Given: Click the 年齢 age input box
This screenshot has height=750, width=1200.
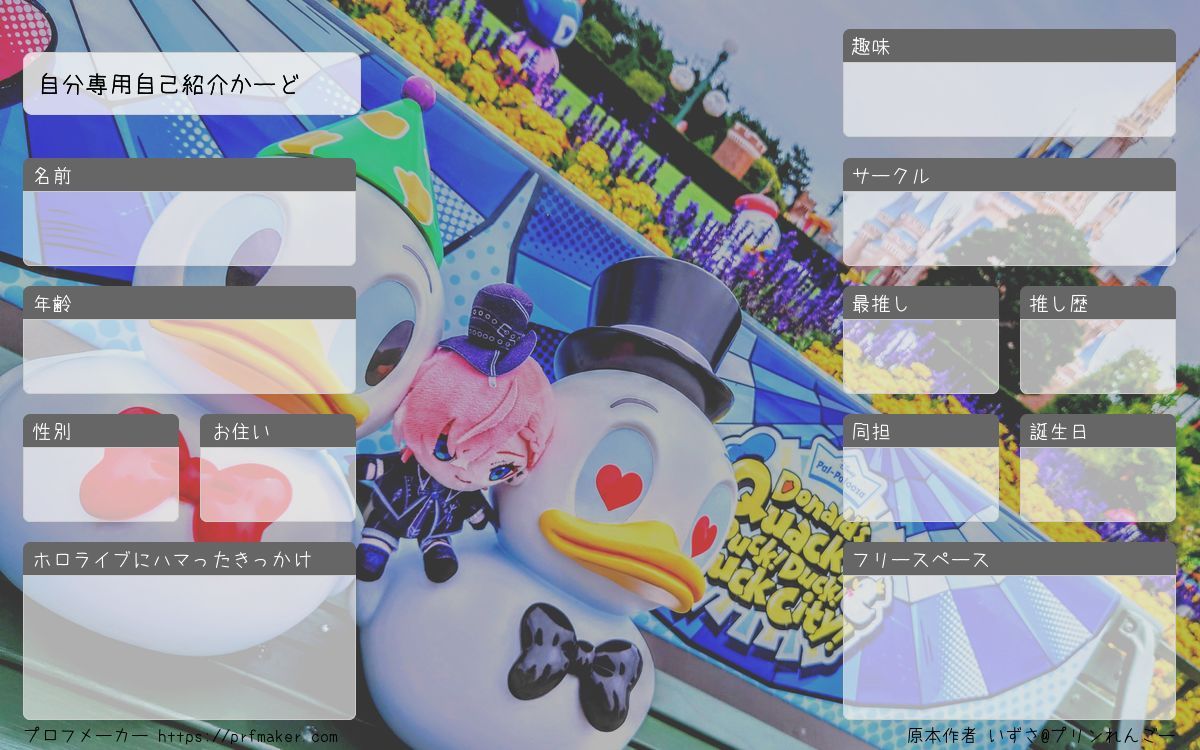Looking at the screenshot, I should (189, 356).
